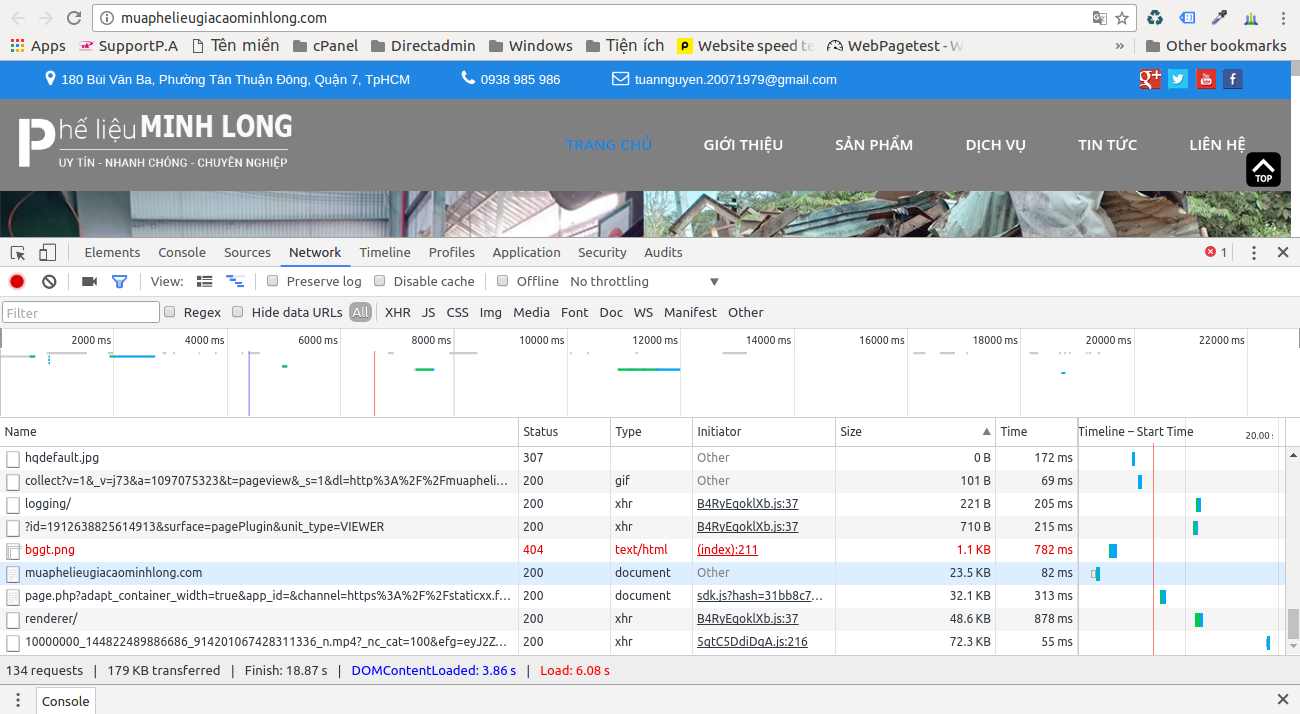Reload the page with the refresh icon

click(74, 18)
